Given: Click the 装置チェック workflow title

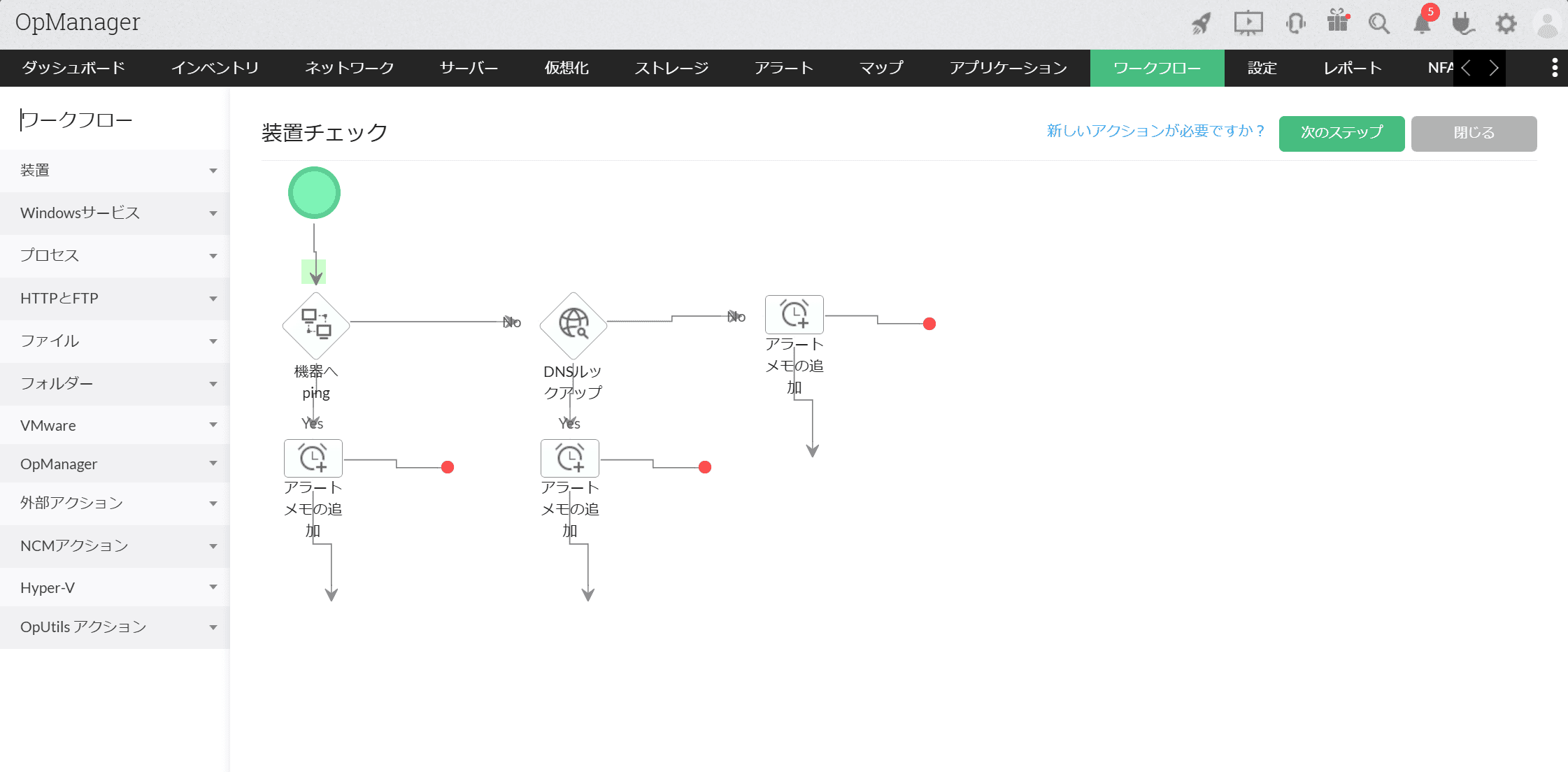Looking at the screenshot, I should (325, 132).
